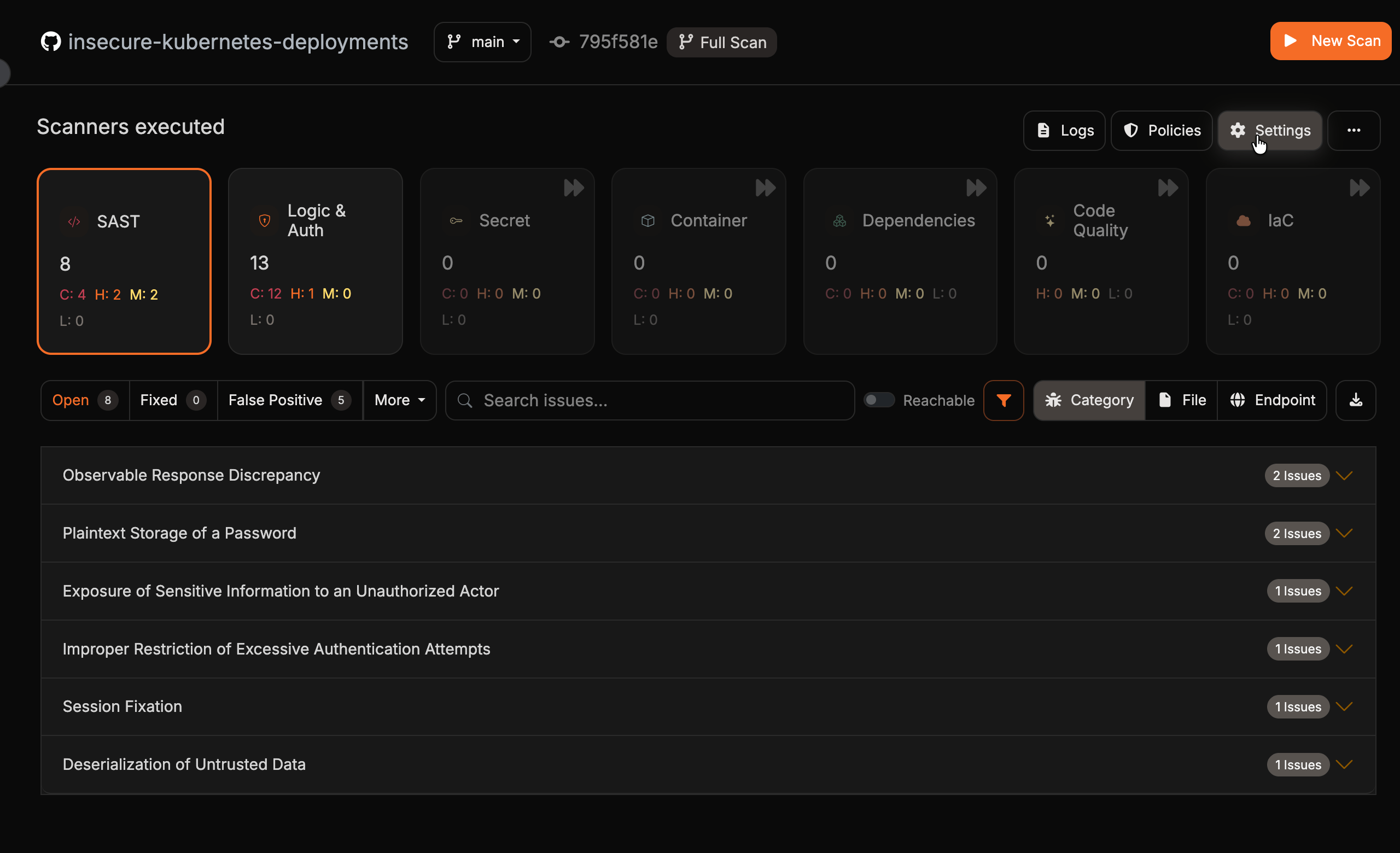This screenshot has height=853, width=1400.
Task: Start a New Scan
Action: point(1331,41)
